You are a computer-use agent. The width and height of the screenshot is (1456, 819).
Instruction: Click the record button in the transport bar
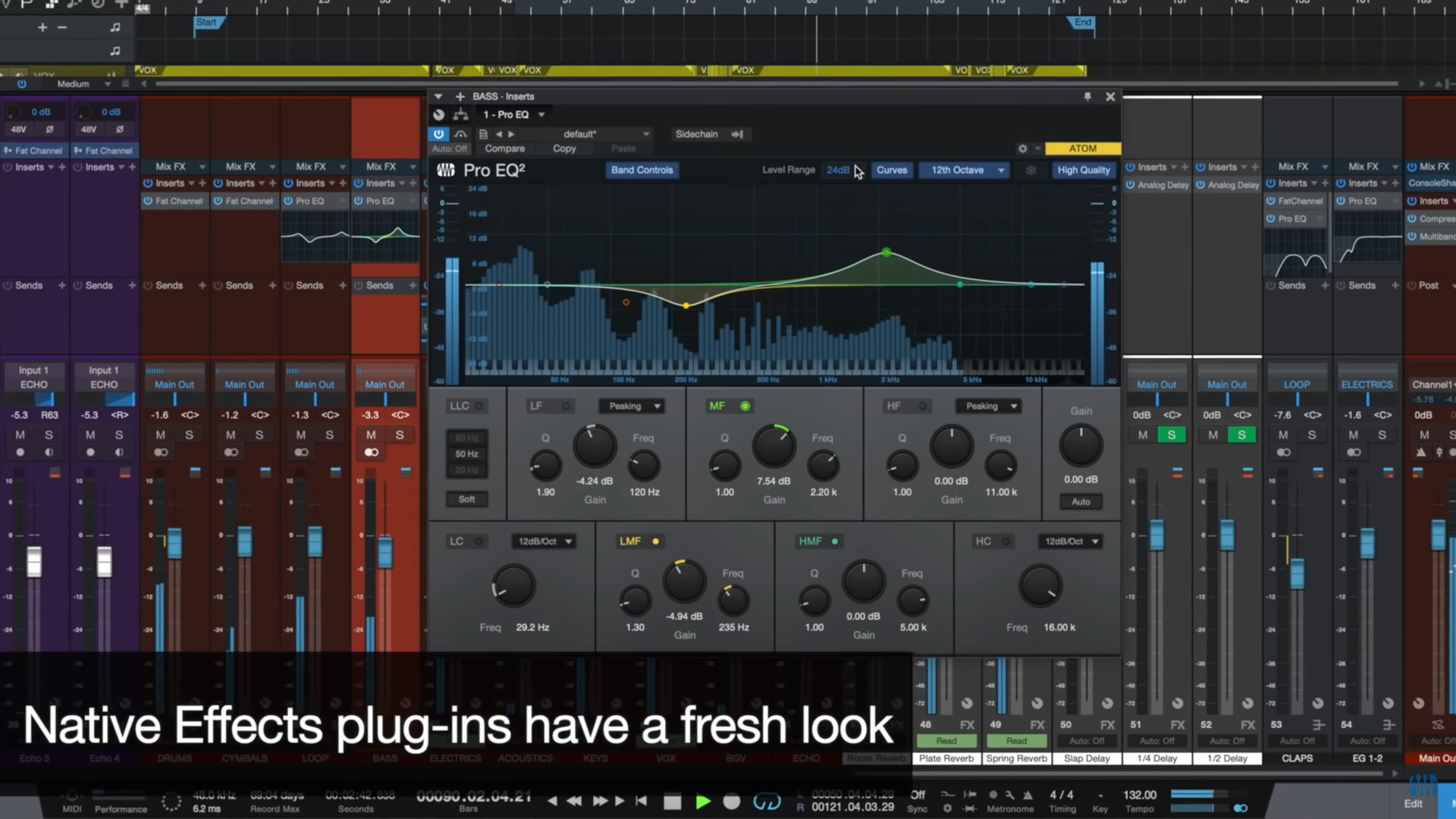click(x=732, y=802)
